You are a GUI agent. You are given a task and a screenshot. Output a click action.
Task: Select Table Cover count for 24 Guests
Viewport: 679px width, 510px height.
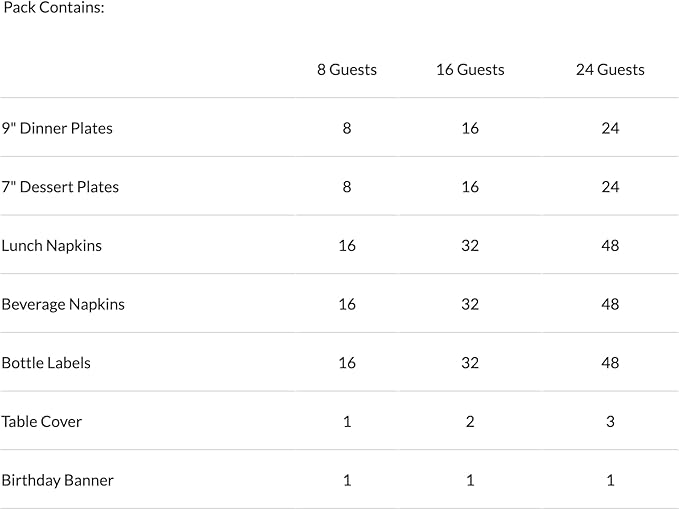tap(610, 422)
